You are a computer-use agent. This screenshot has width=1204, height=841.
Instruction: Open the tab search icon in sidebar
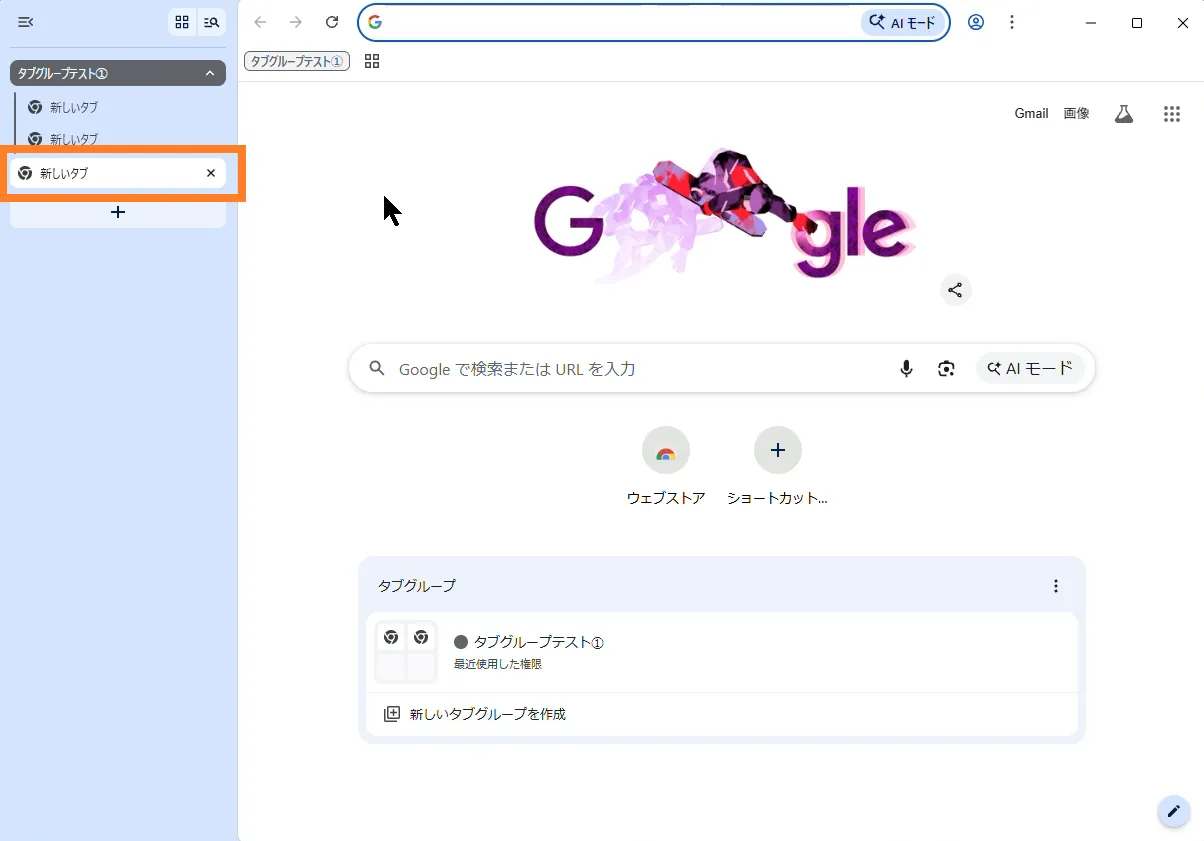(211, 22)
